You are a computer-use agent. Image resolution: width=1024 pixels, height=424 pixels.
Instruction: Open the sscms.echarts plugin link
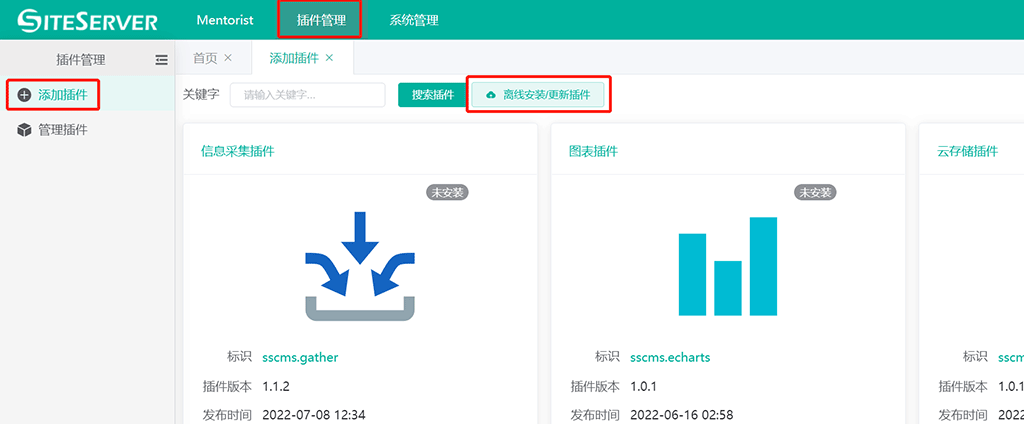pos(670,357)
